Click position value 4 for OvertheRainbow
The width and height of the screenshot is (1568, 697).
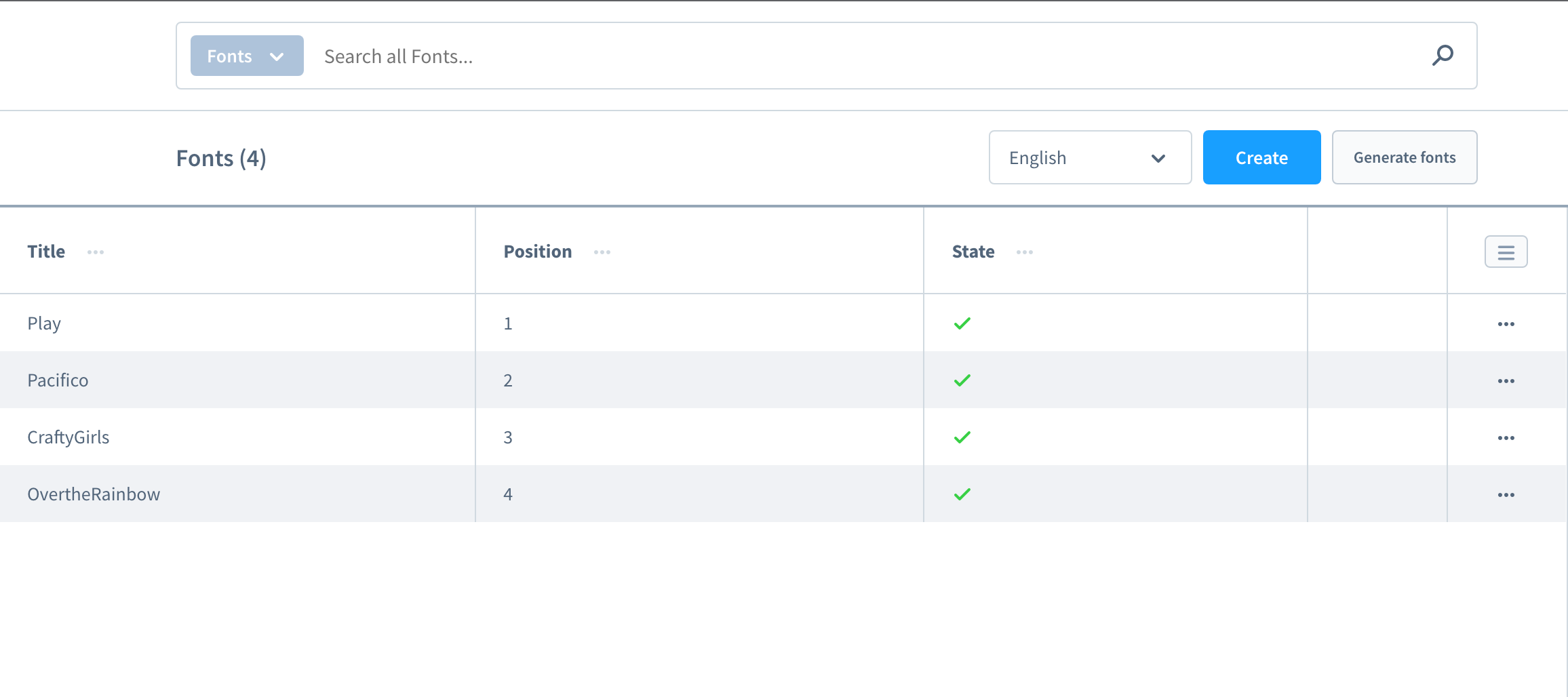pyautogui.click(x=508, y=494)
